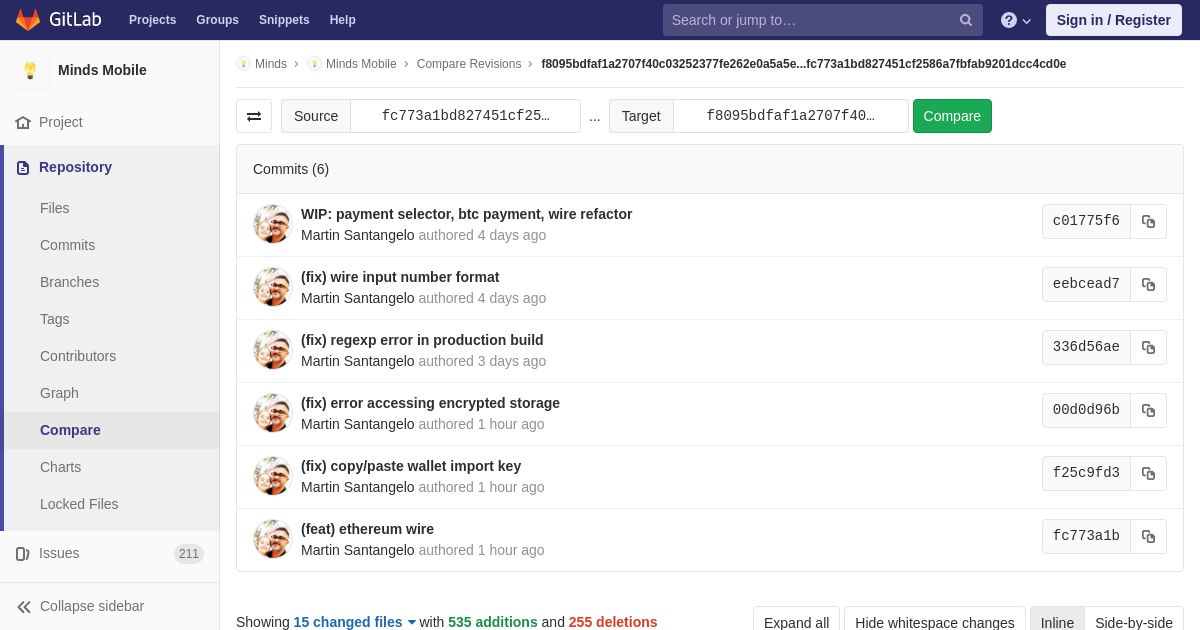Click the Commits (6) header text
Screen dimensions: 1200x630
click(291, 169)
